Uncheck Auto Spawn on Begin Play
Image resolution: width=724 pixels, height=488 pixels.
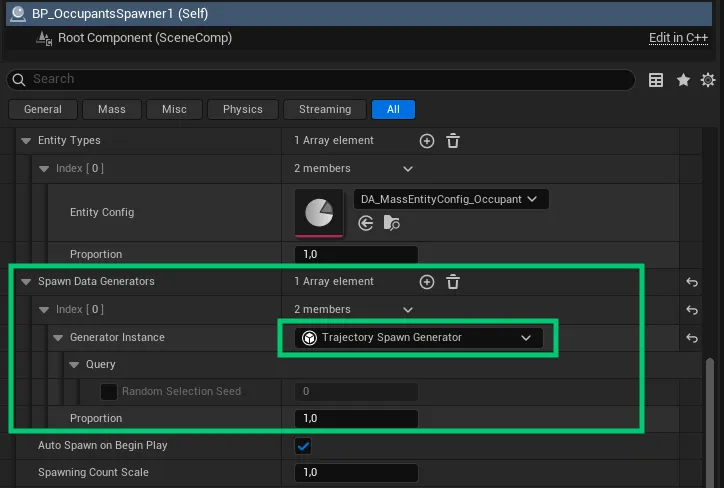pos(304,446)
